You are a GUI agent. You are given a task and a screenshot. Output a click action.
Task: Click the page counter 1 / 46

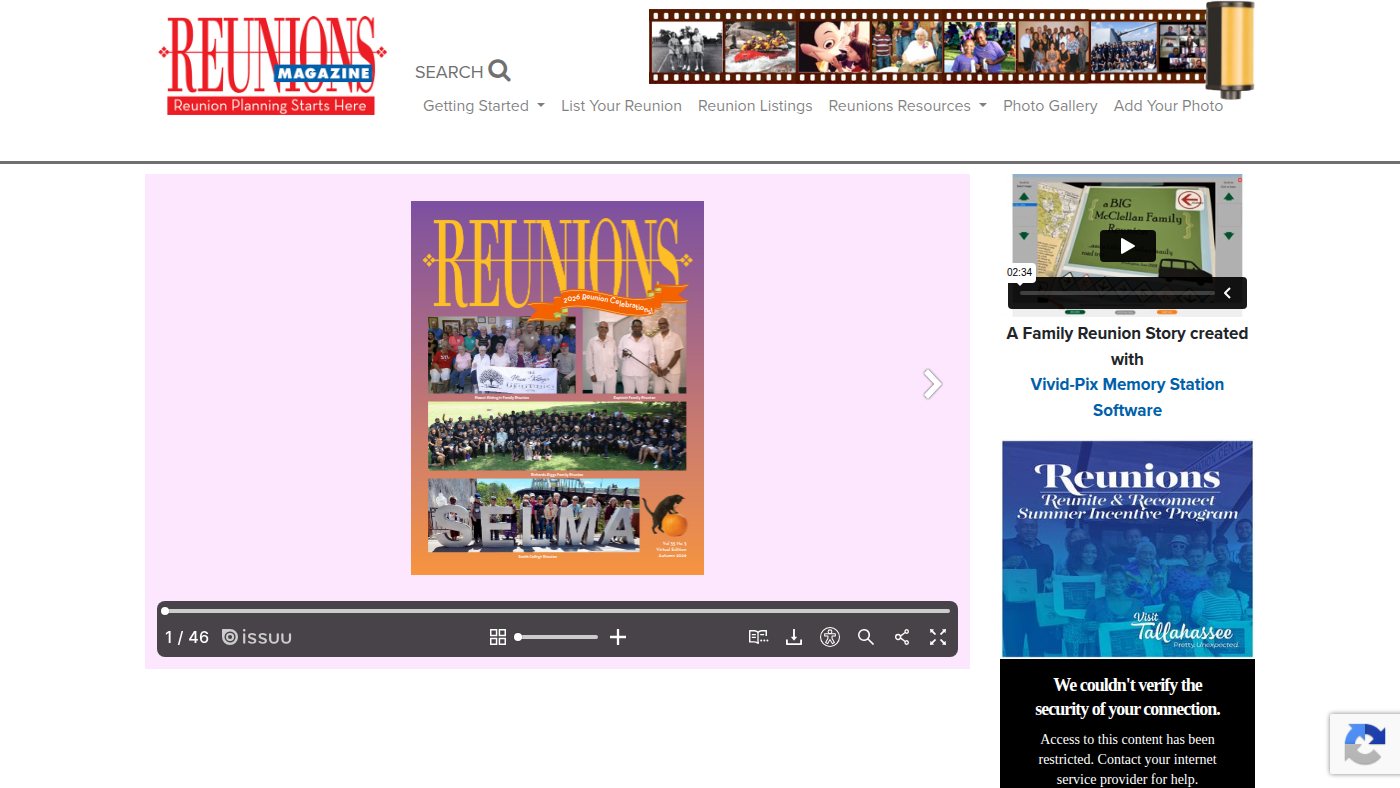(187, 637)
